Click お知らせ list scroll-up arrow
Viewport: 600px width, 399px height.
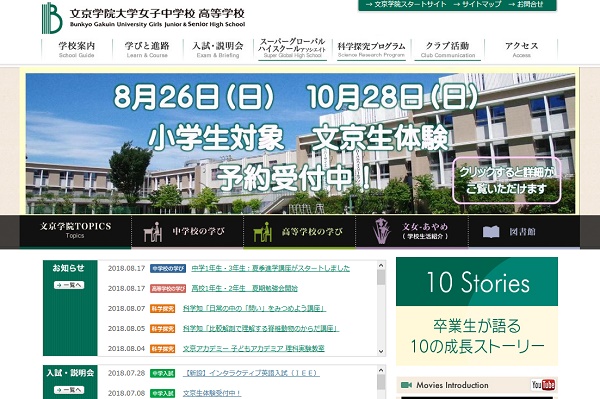pyautogui.click(x=381, y=265)
